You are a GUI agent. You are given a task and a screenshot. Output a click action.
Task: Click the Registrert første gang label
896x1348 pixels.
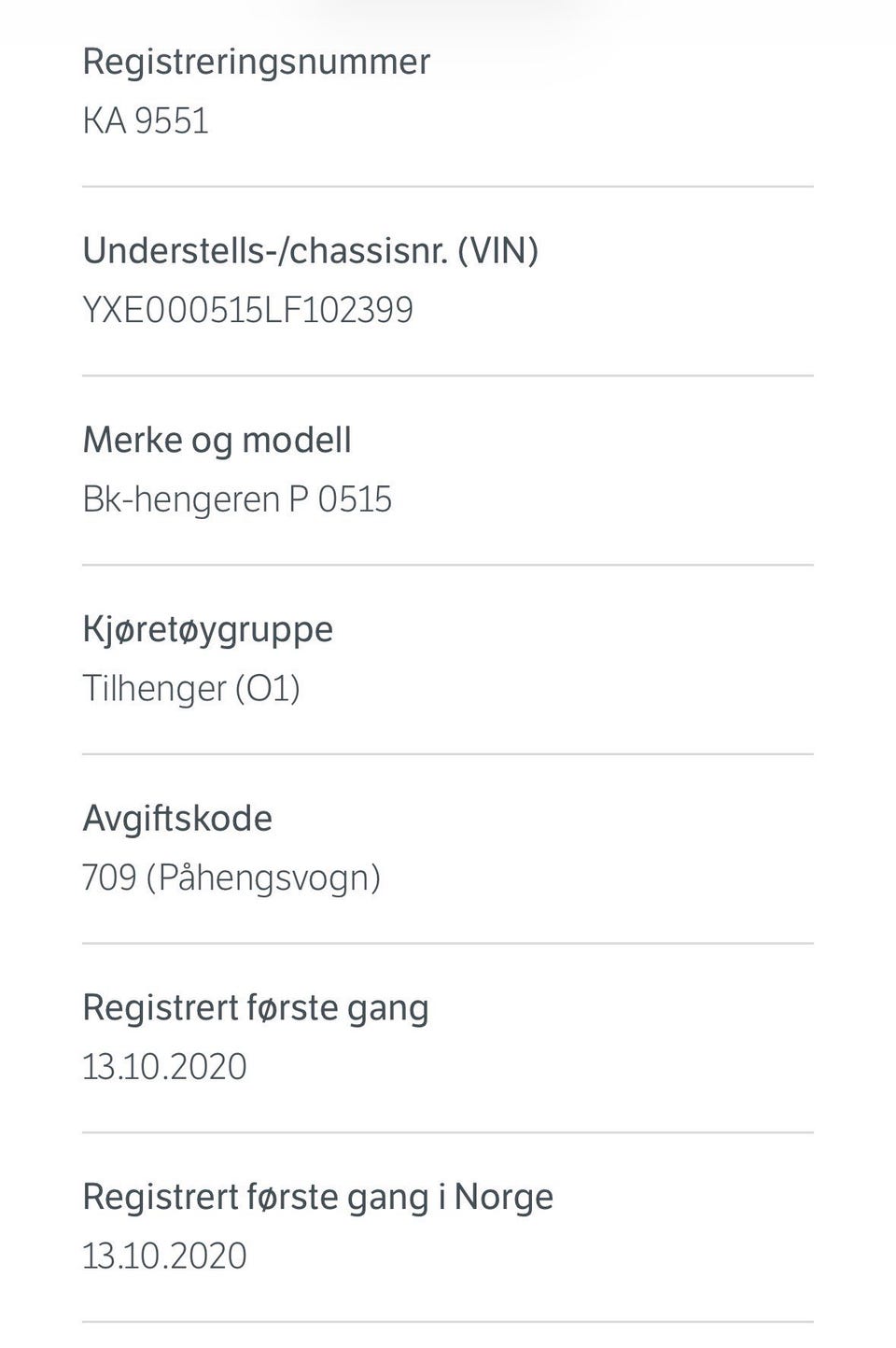pyautogui.click(x=255, y=1008)
